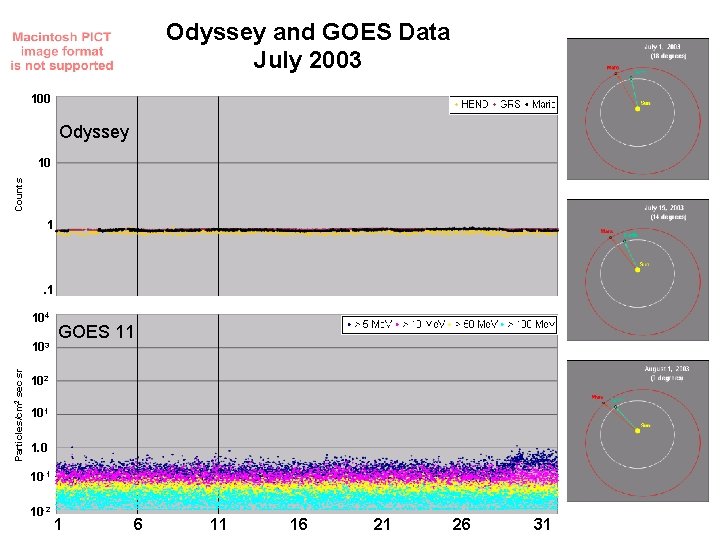The width and height of the screenshot is (720, 540).
Task: Click the 100 tick on the Counts axis
Action: tap(41, 99)
